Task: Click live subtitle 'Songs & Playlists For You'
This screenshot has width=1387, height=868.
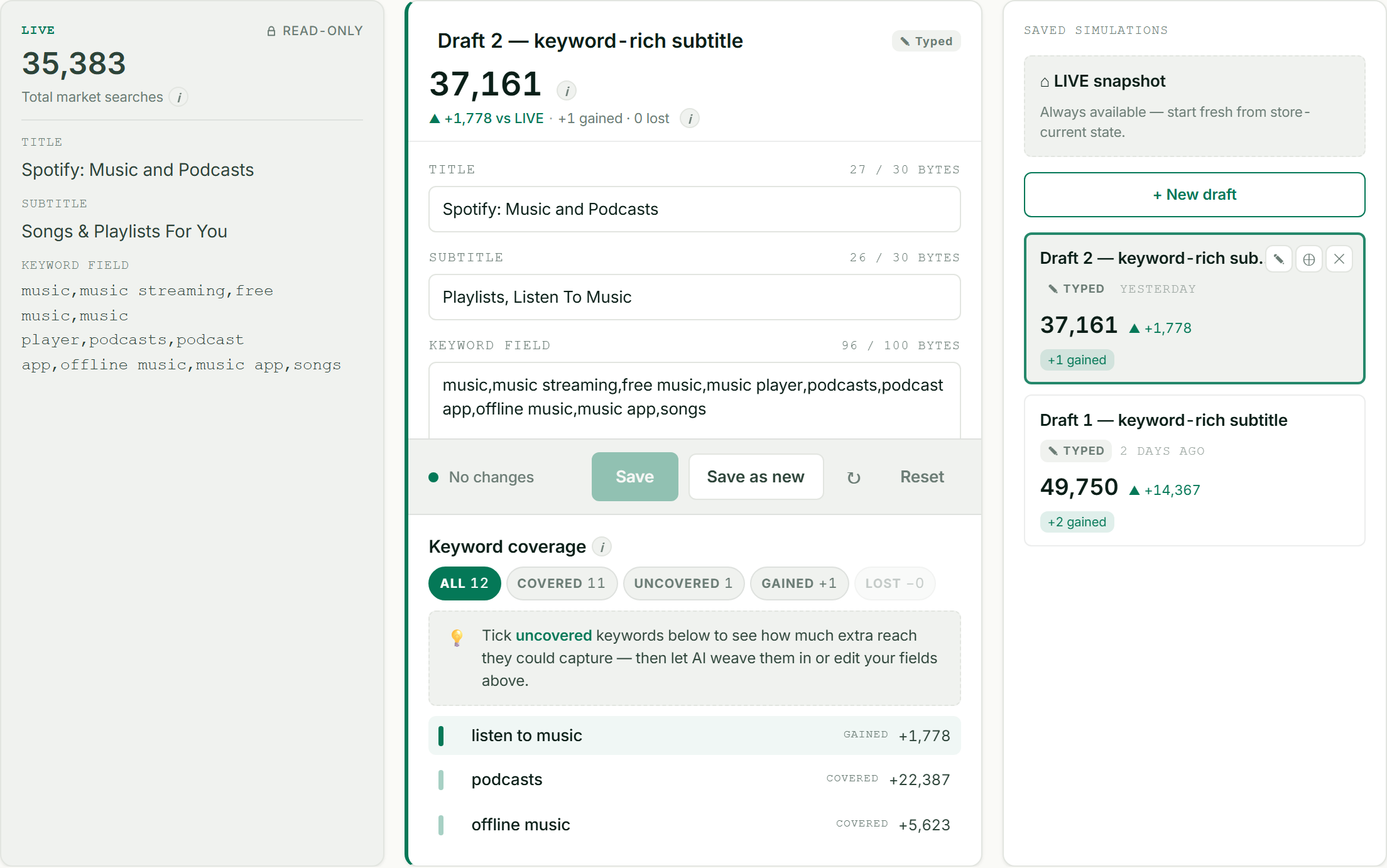Action: [124, 232]
